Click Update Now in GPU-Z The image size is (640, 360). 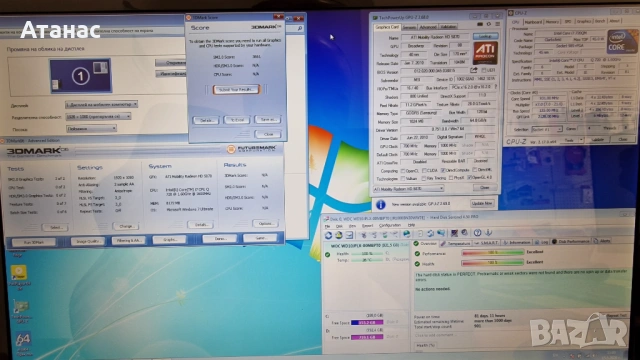click(482, 203)
